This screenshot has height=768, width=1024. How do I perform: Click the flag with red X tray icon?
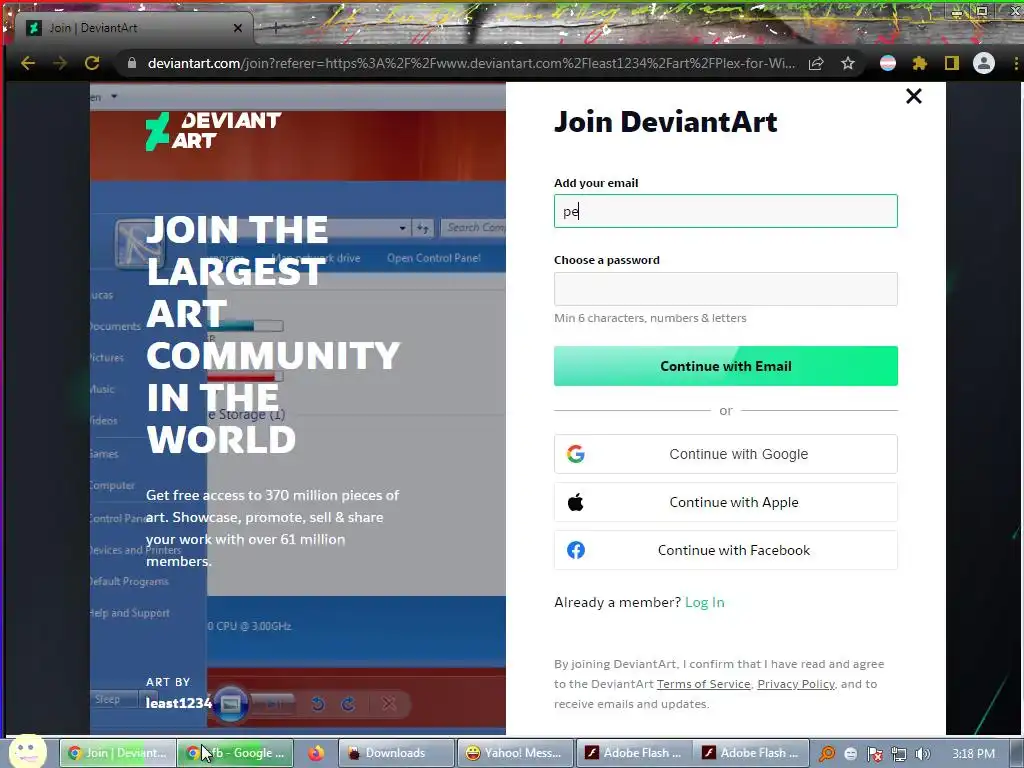click(x=874, y=754)
